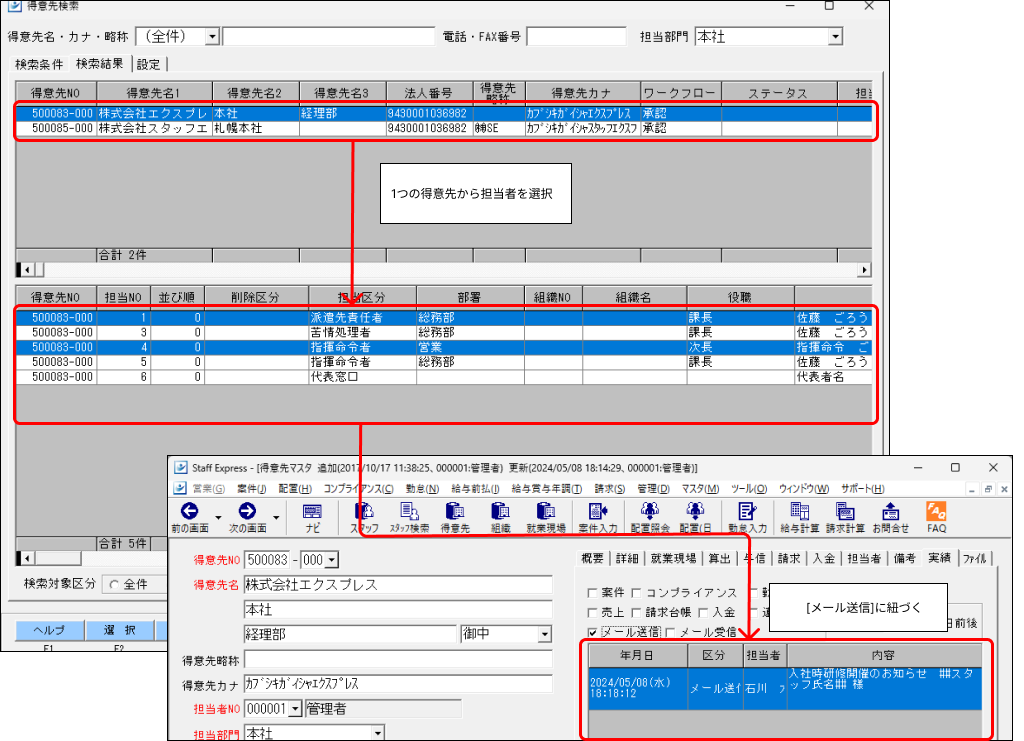This screenshot has width=1024, height=741.
Task: Open the 担当者NO 000001 dropdown
Action: click(296, 708)
